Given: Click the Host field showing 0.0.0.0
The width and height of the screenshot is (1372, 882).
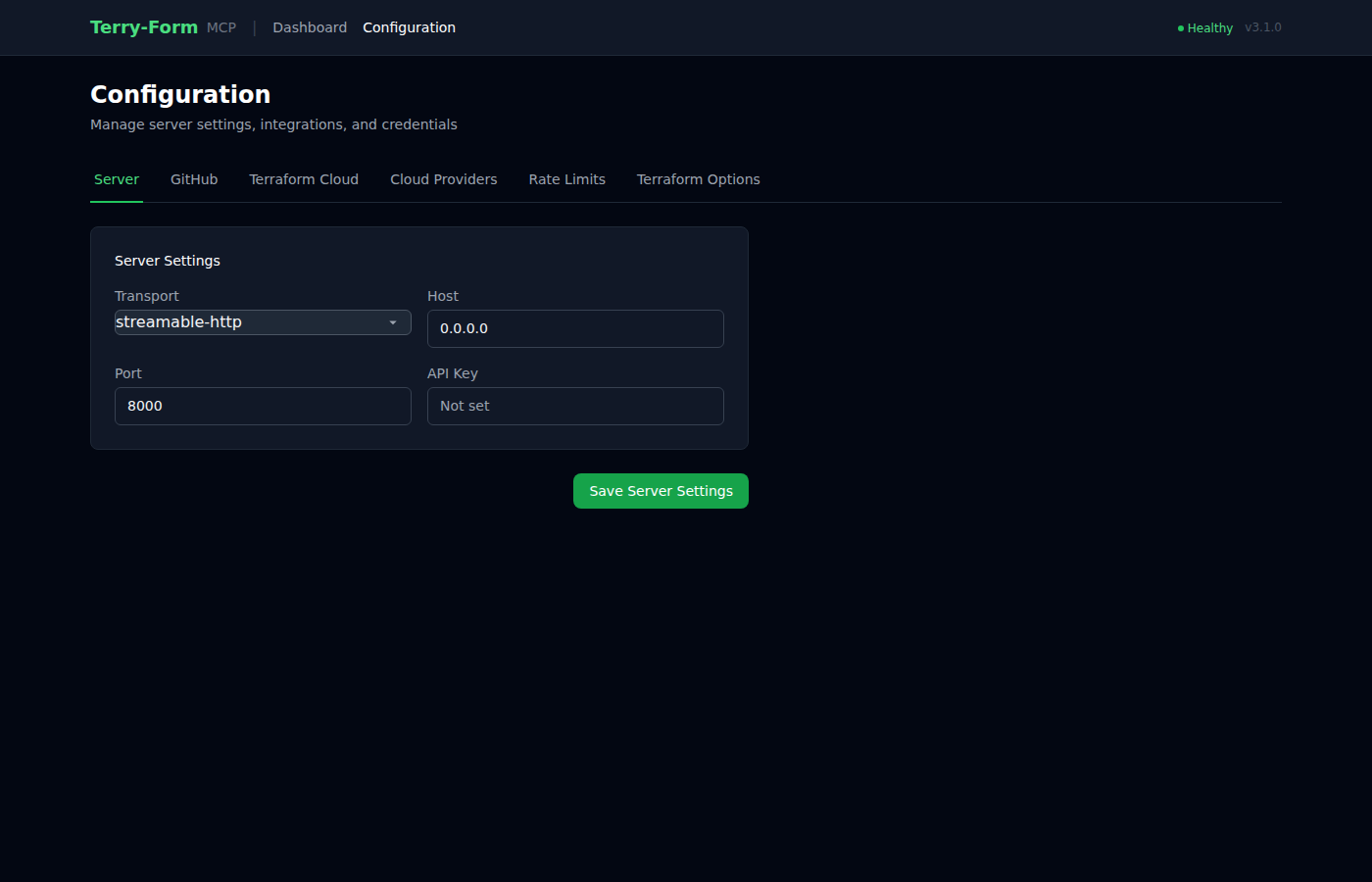Looking at the screenshot, I should tap(575, 328).
